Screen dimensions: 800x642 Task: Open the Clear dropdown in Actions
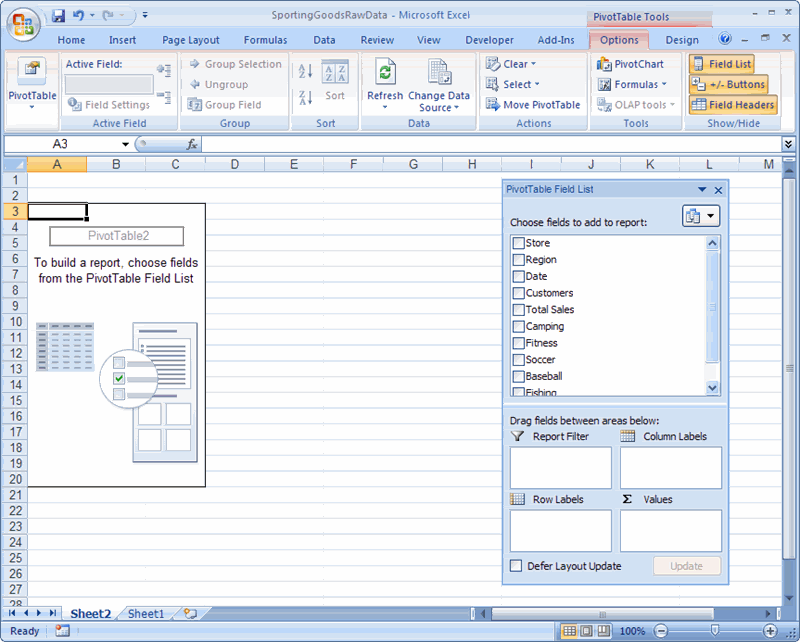tap(511, 64)
